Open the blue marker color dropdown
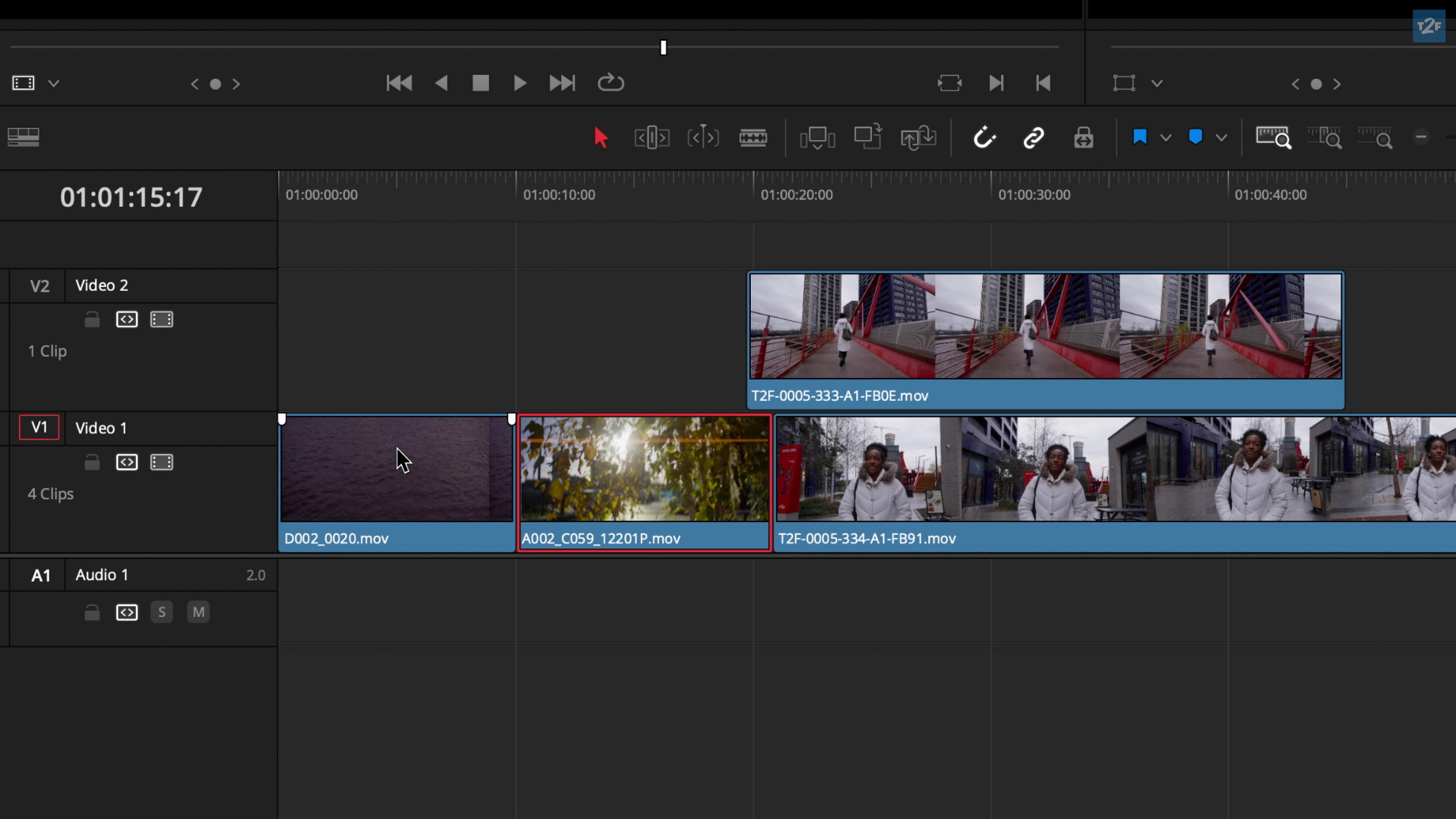Image resolution: width=1456 pixels, height=819 pixels. tap(1221, 138)
